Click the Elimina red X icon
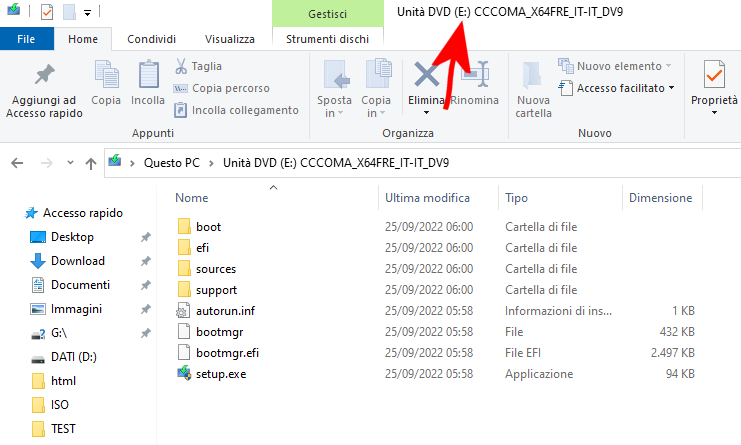 tap(426, 75)
